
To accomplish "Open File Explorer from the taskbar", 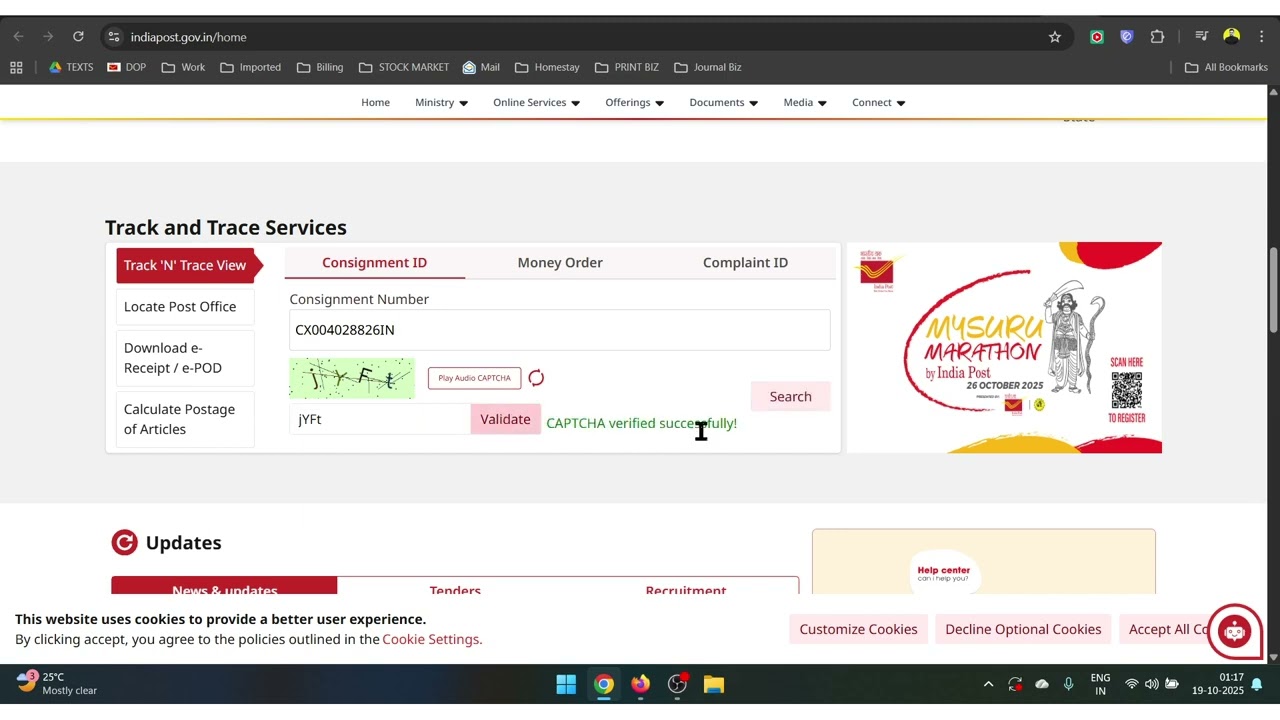I will tap(713, 684).
